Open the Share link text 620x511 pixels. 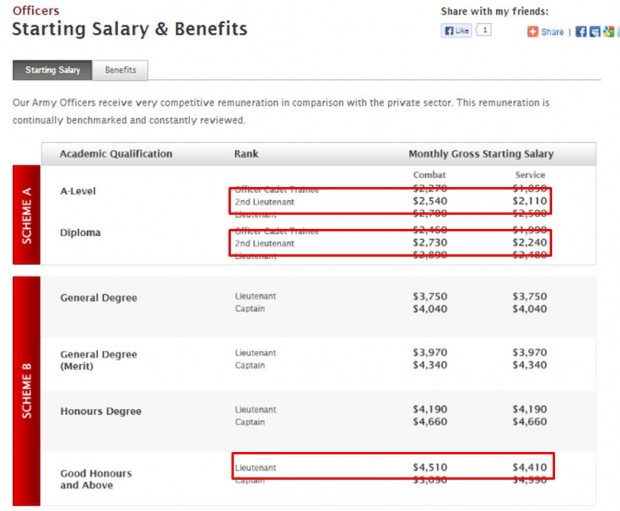[x=552, y=32]
